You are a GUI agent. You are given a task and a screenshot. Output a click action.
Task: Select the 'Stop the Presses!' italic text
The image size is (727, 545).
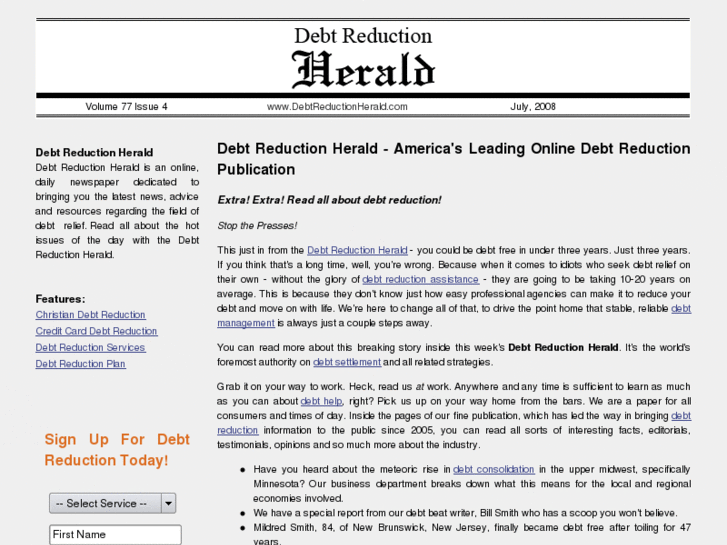(257, 226)
